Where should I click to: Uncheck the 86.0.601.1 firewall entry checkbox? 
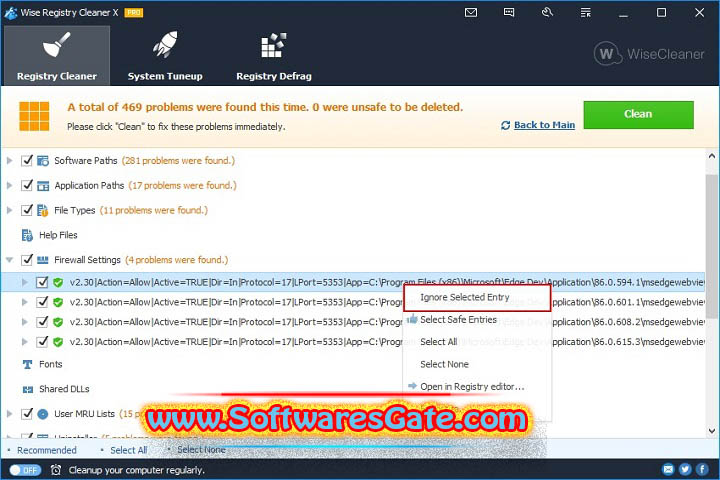42,302
